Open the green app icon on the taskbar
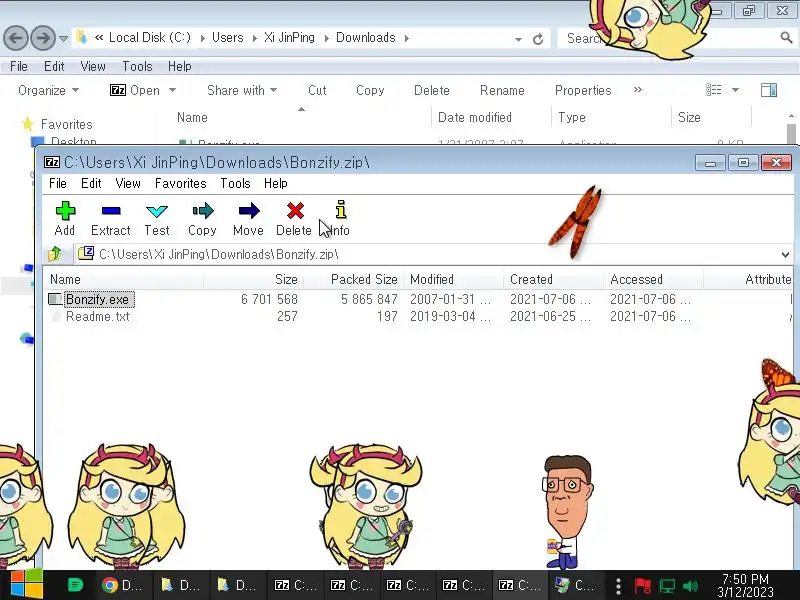This screenshot has height=600, width=800. point(75,585)
